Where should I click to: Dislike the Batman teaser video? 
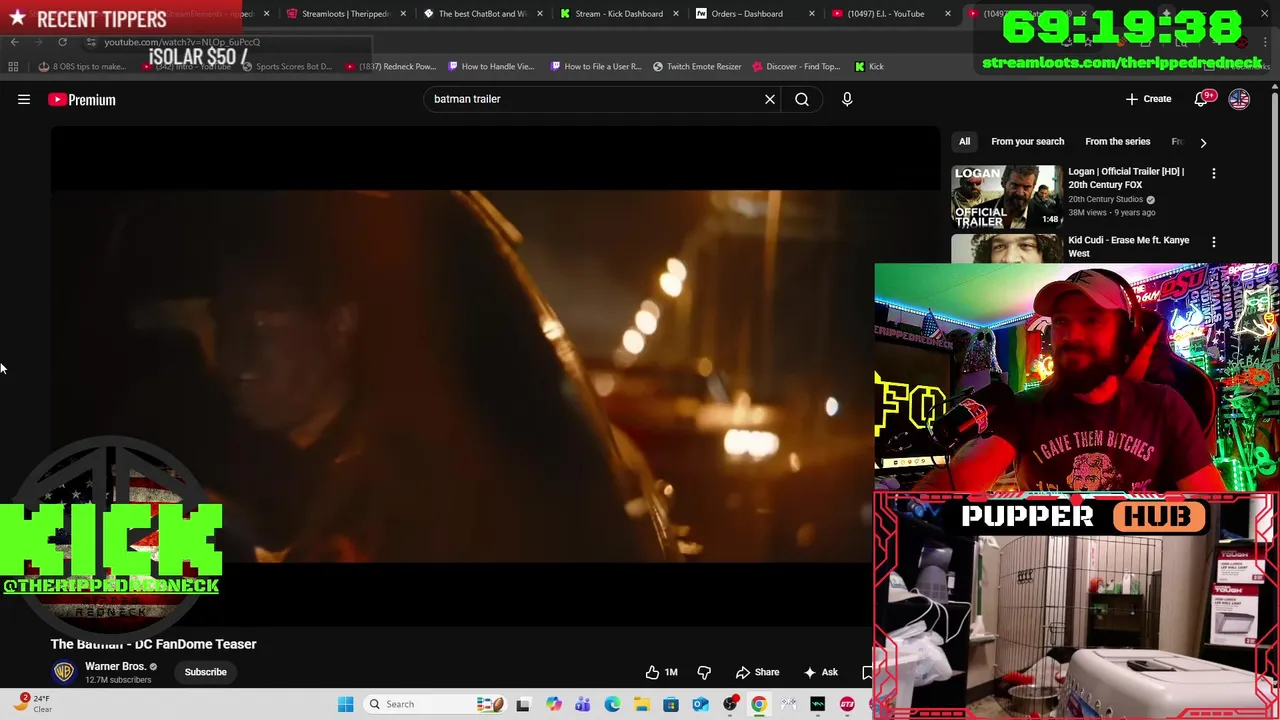704,672
